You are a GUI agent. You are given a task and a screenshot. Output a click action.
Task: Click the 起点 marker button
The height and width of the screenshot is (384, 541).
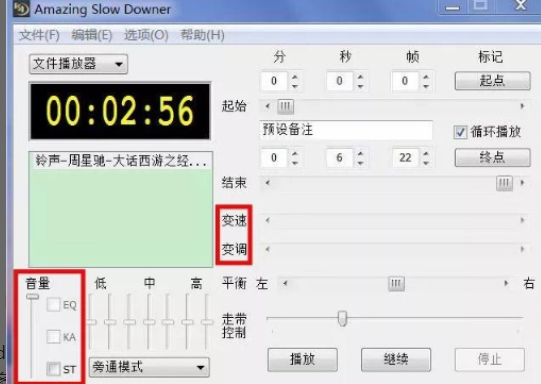click(492, 81)
